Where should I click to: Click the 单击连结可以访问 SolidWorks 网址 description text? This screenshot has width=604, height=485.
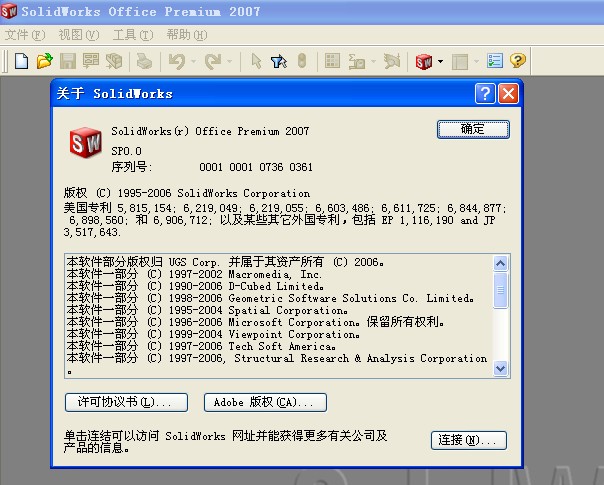pyautogui.click(x=225, y=441)
